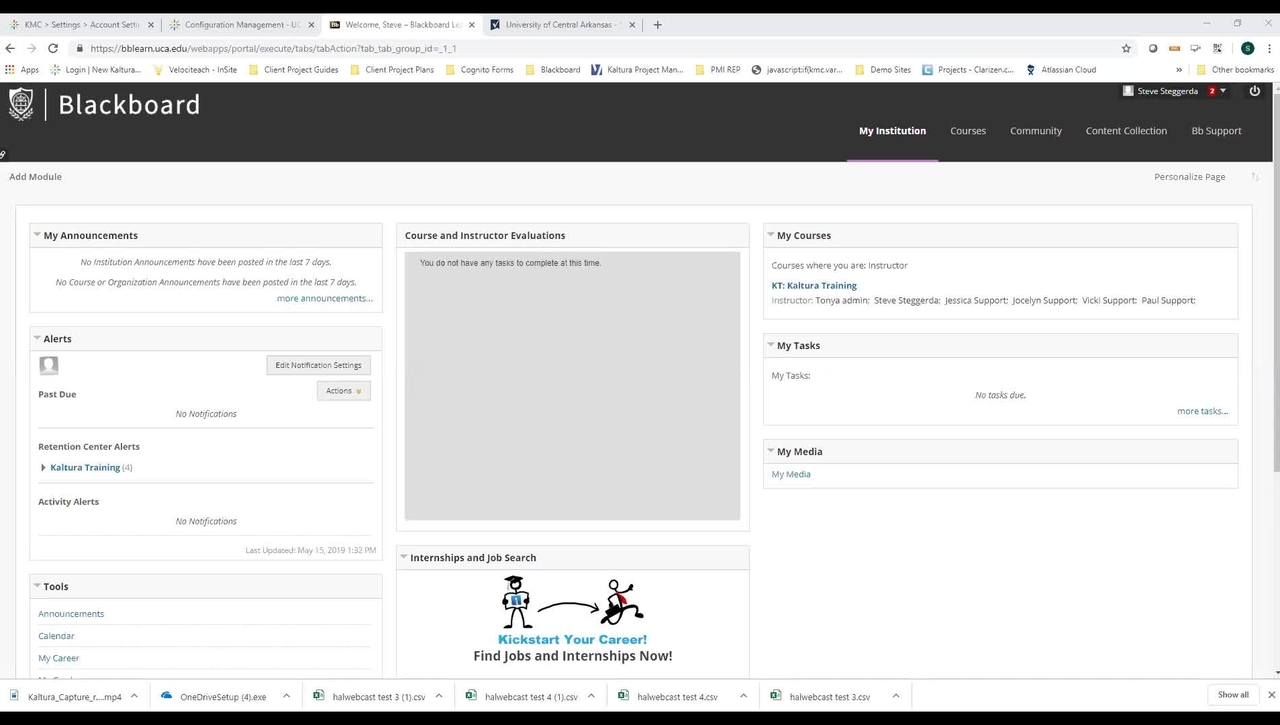This screenshot has height=725, width=1280.
Task: Open the My Career tool link
Action: pyautogui.click(x=59, y=658)
